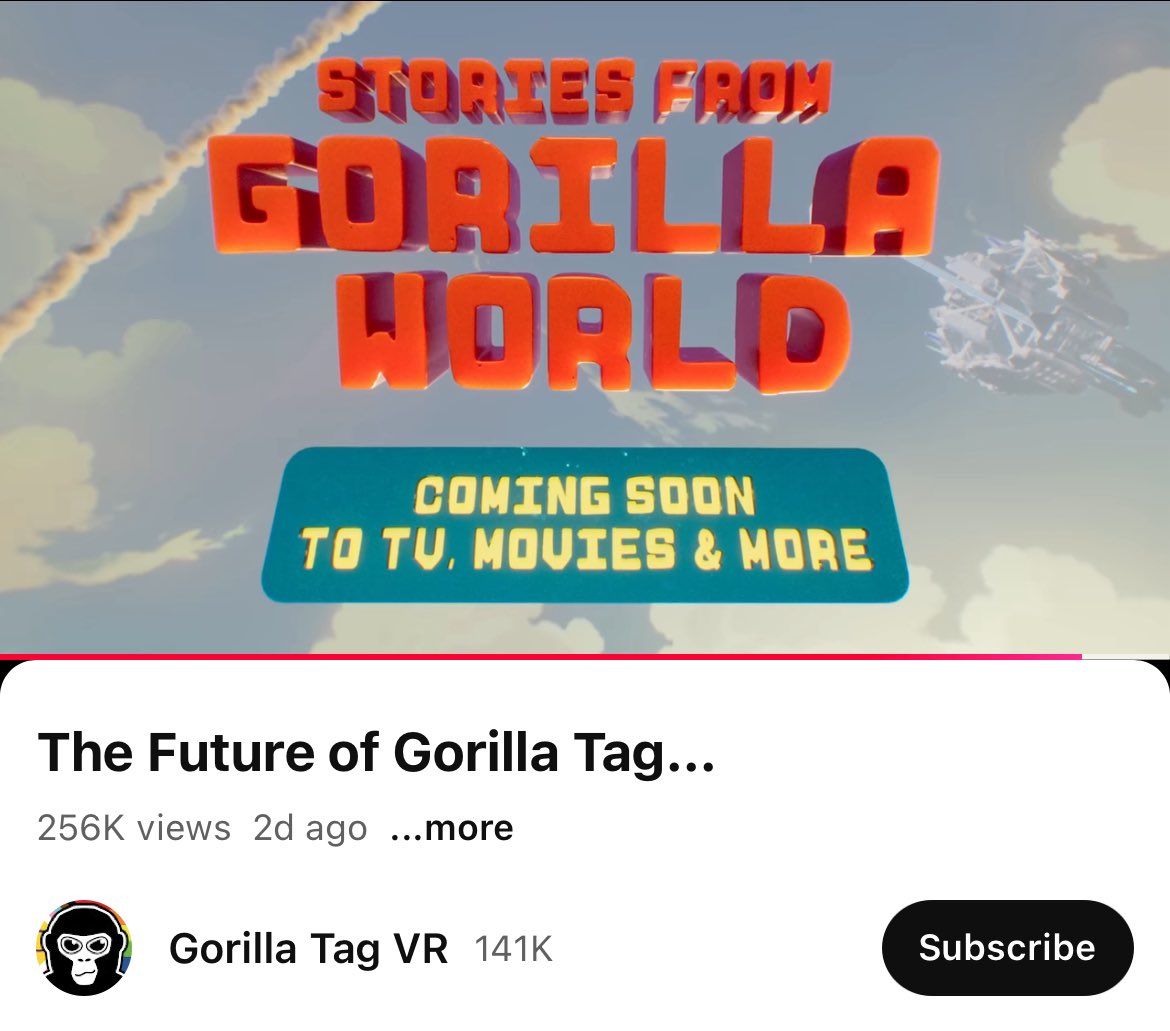
Task: Open the Gorilla Tag VR channel name link
Action: coord(308,949)
